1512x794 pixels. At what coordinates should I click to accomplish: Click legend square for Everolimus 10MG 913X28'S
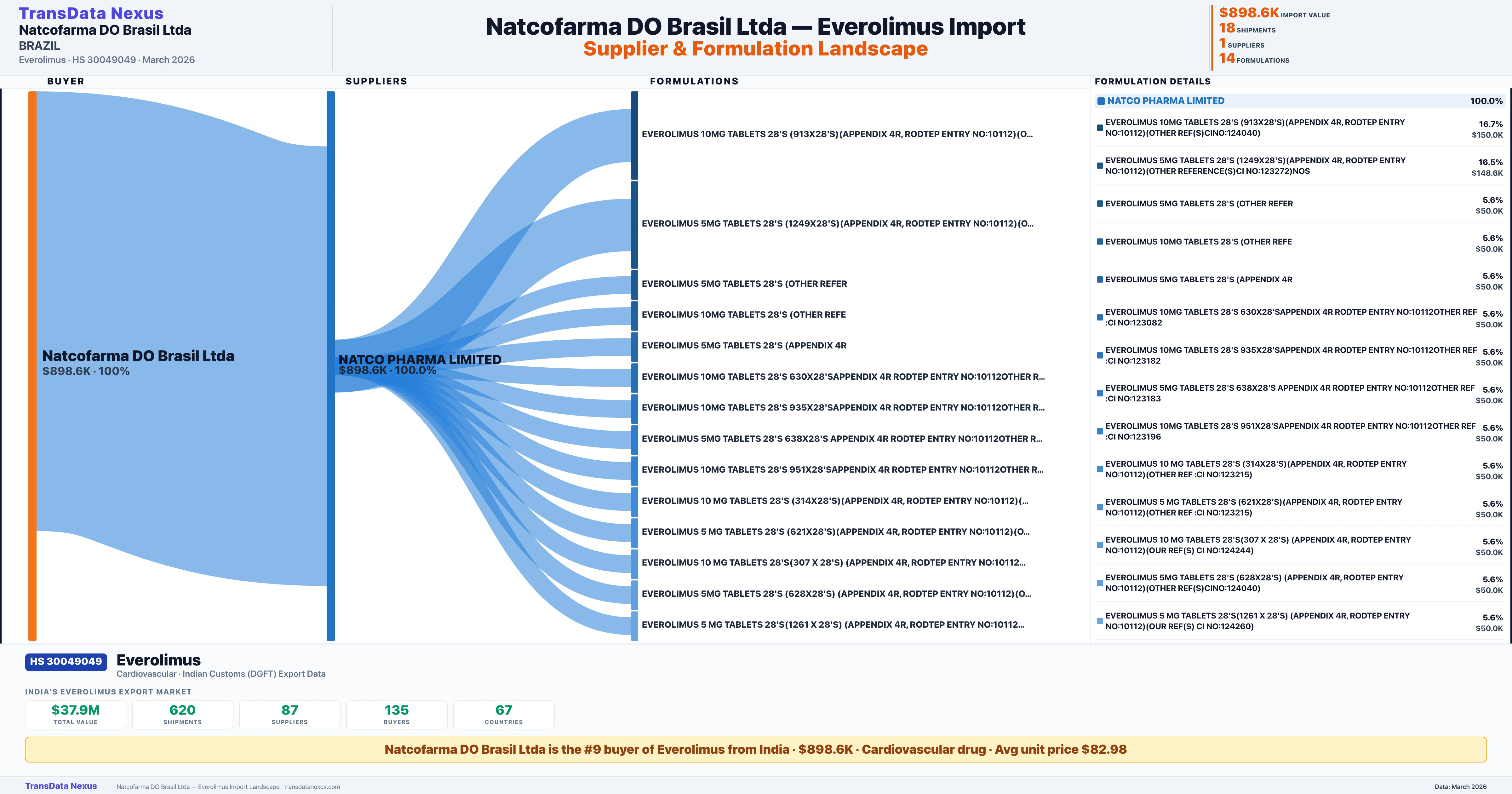[x=1100, y=127]
